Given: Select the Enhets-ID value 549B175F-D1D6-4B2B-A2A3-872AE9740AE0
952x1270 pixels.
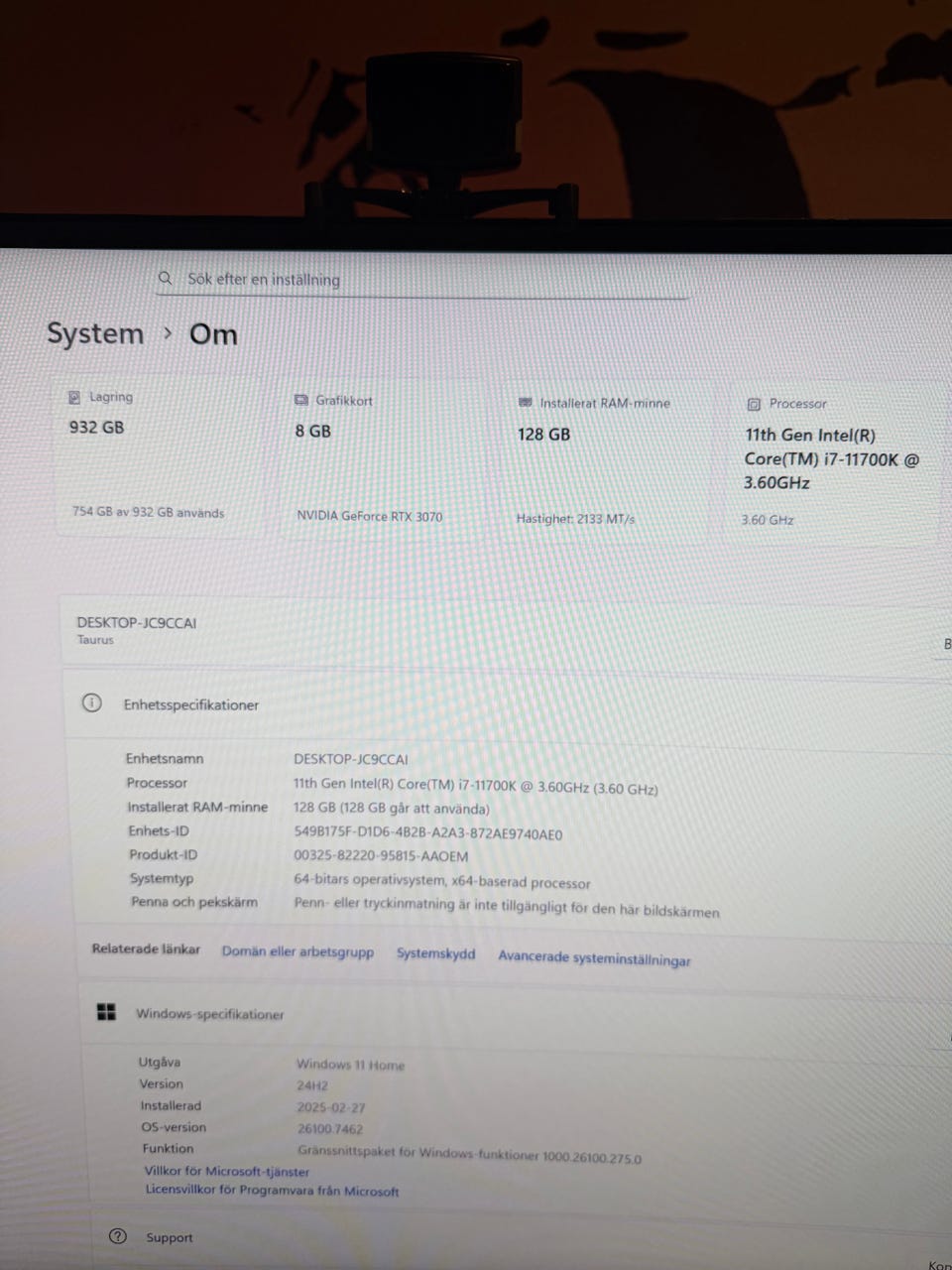Looking at the screenshot, I should tap(428, 833).
